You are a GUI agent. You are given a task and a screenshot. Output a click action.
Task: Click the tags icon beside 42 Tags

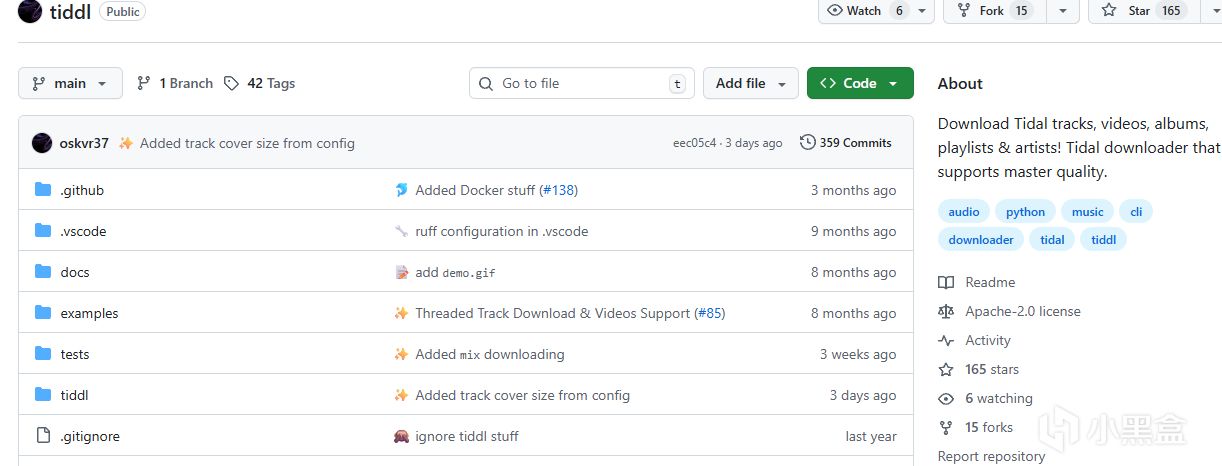[x=232, y=83]
